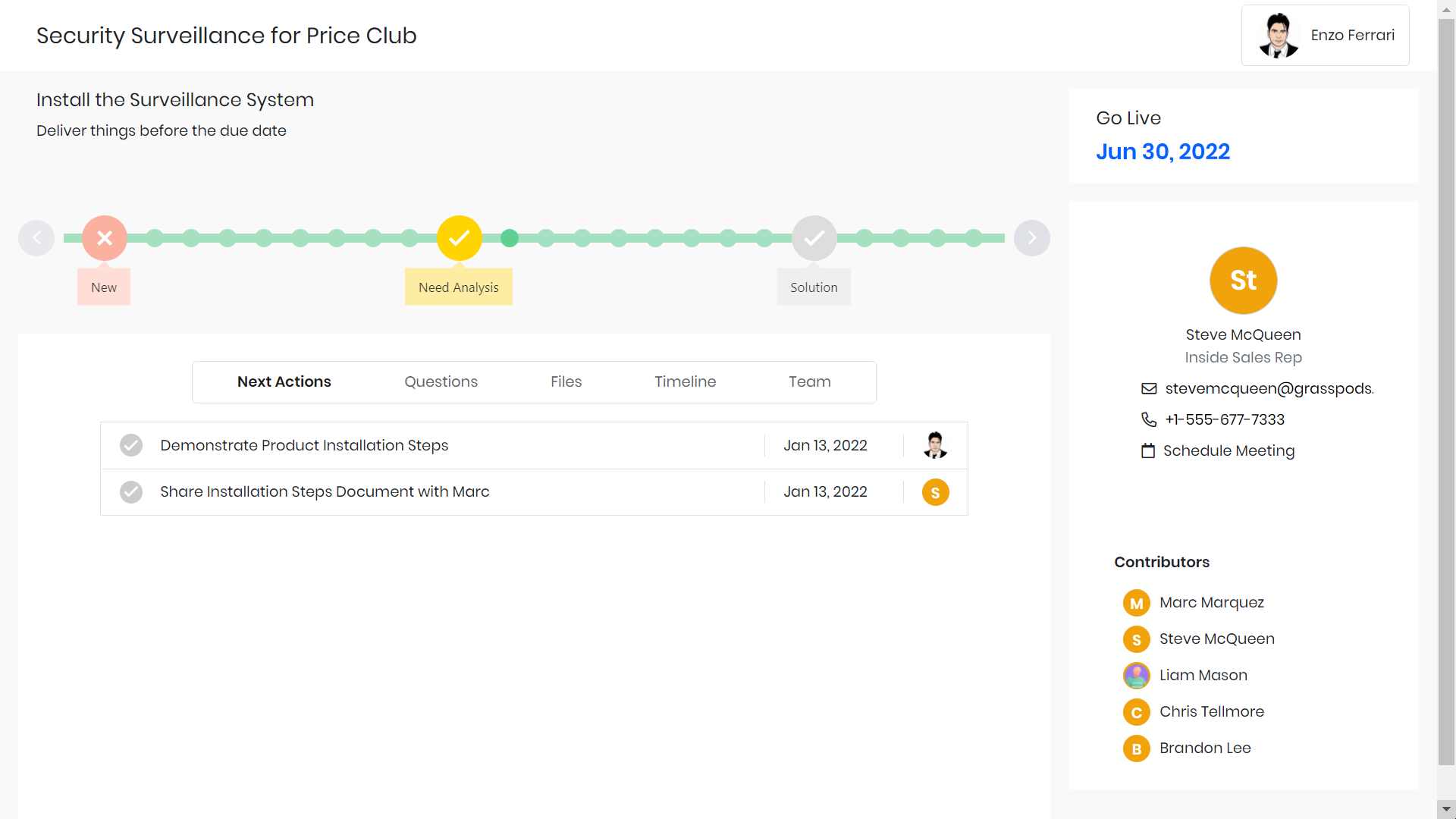Click the Go Live date Jun 30, 2022
The image size is (1456, 819).
(1163, 152)
